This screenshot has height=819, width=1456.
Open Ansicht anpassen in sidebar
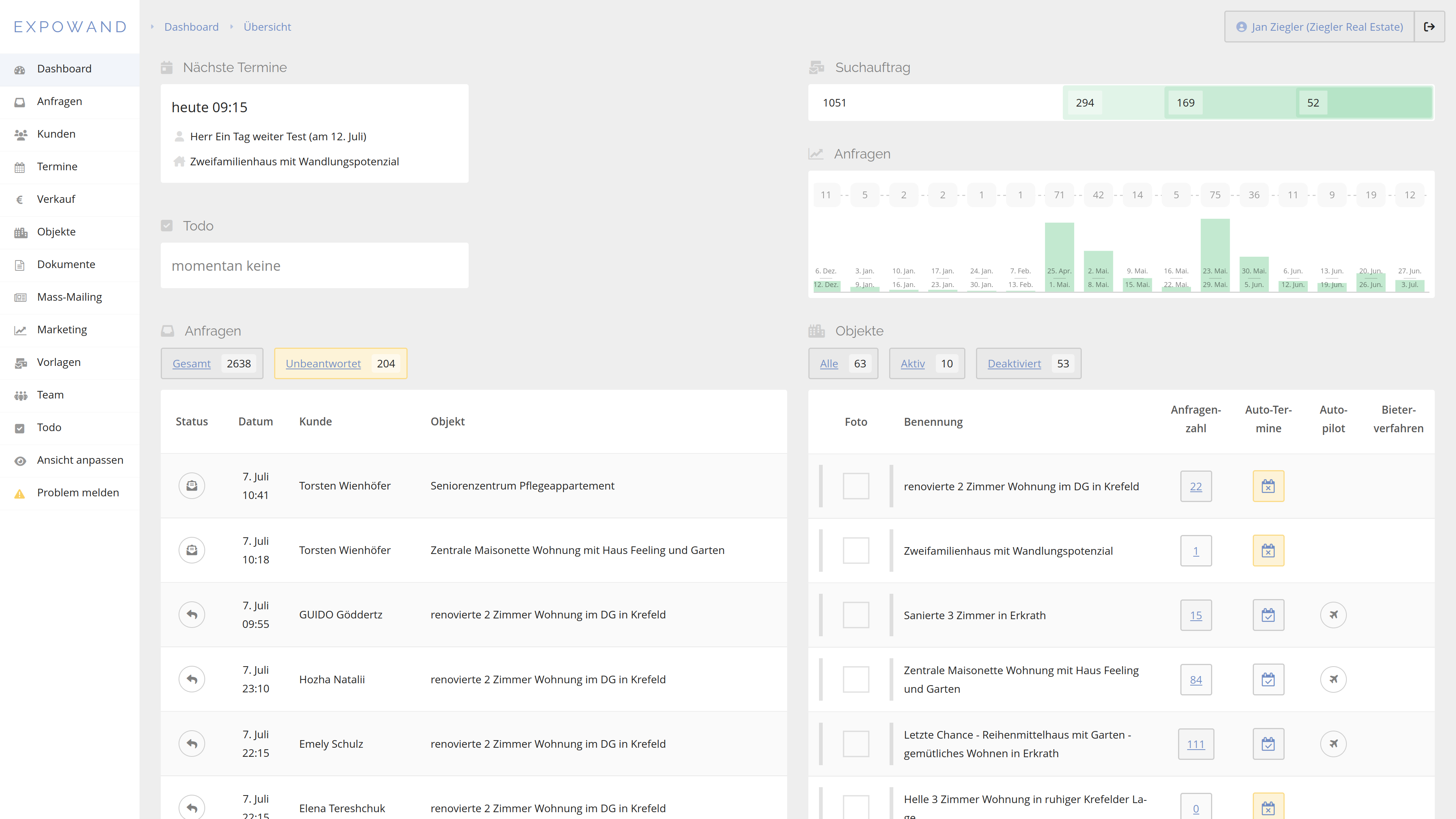(x=80, y=460)
